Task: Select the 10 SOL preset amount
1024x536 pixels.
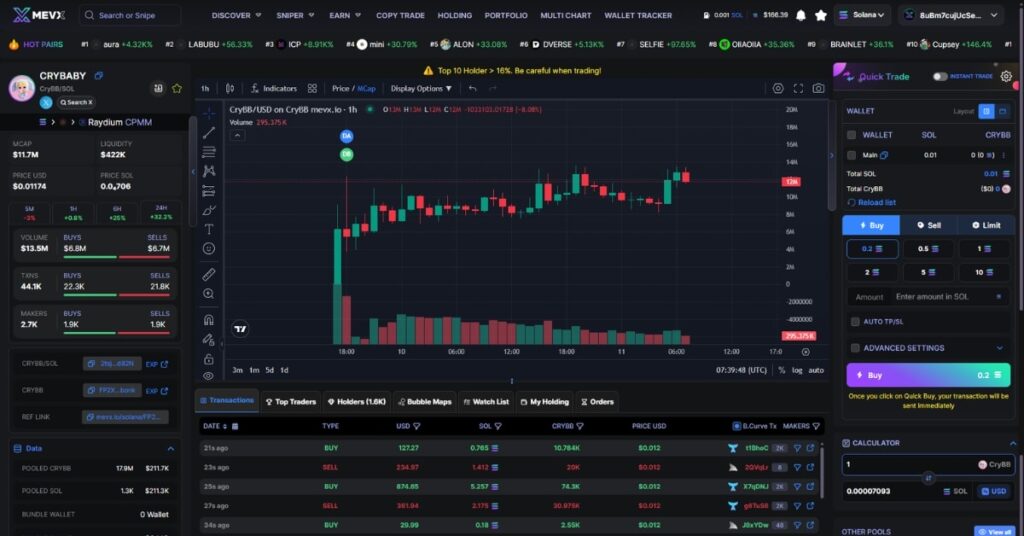Action: coord(984,272)
